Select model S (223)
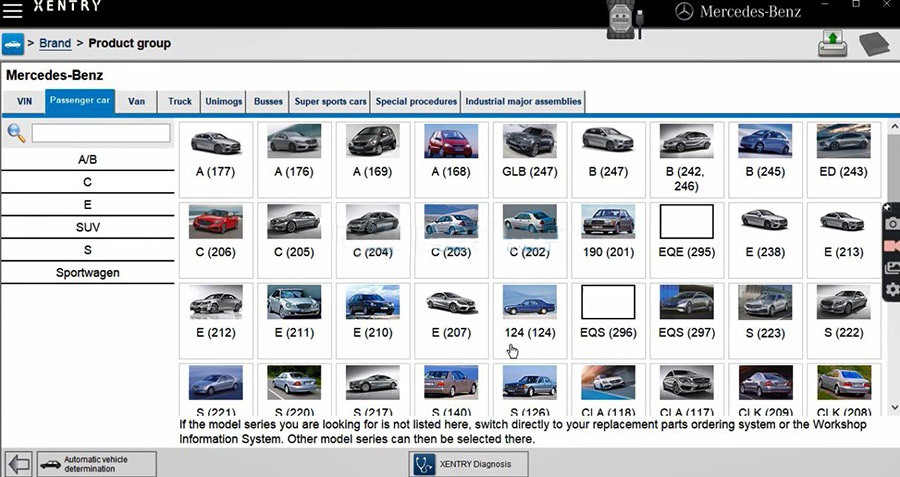 pos(765,320)
